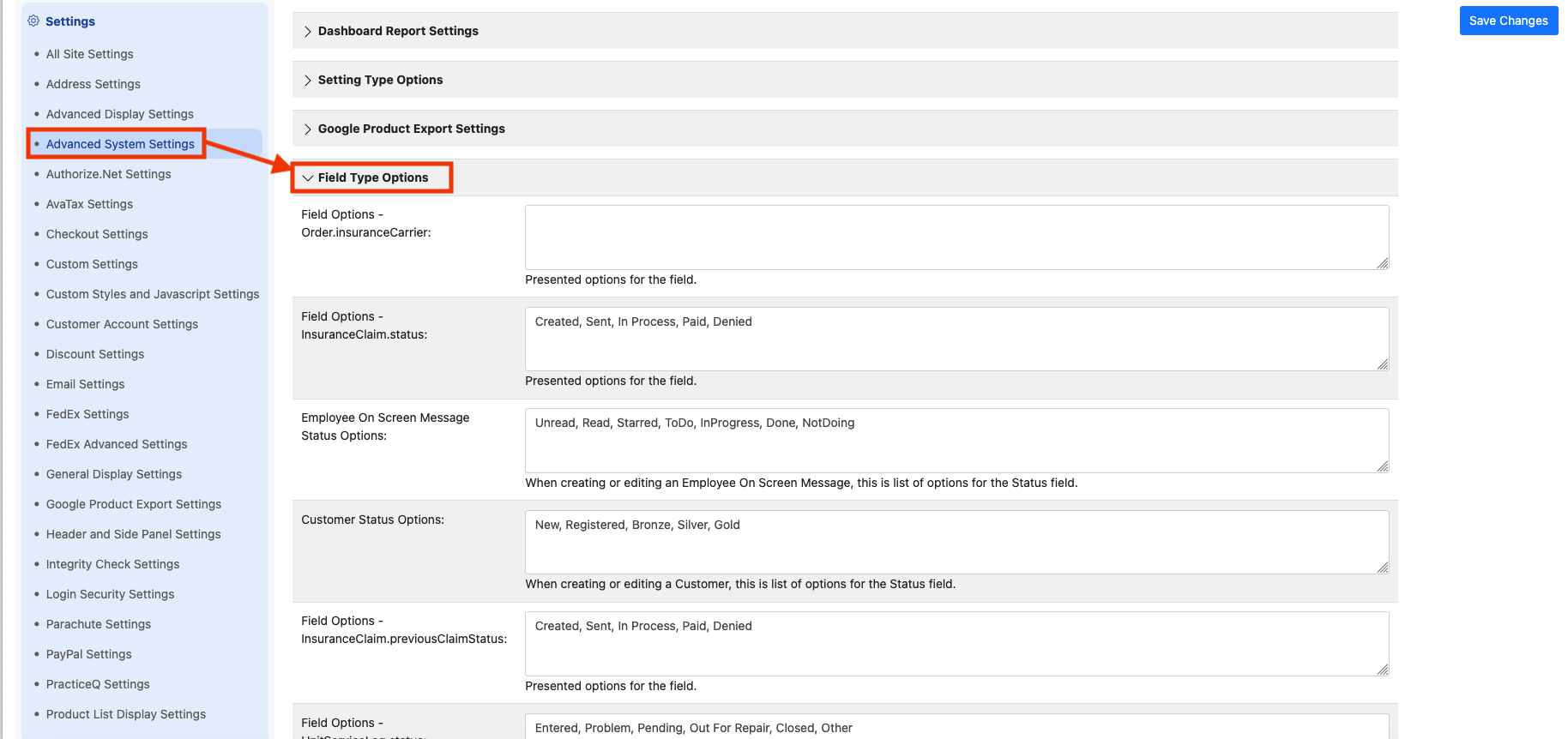Go to Advanced Display Settings

pos(120,114)
